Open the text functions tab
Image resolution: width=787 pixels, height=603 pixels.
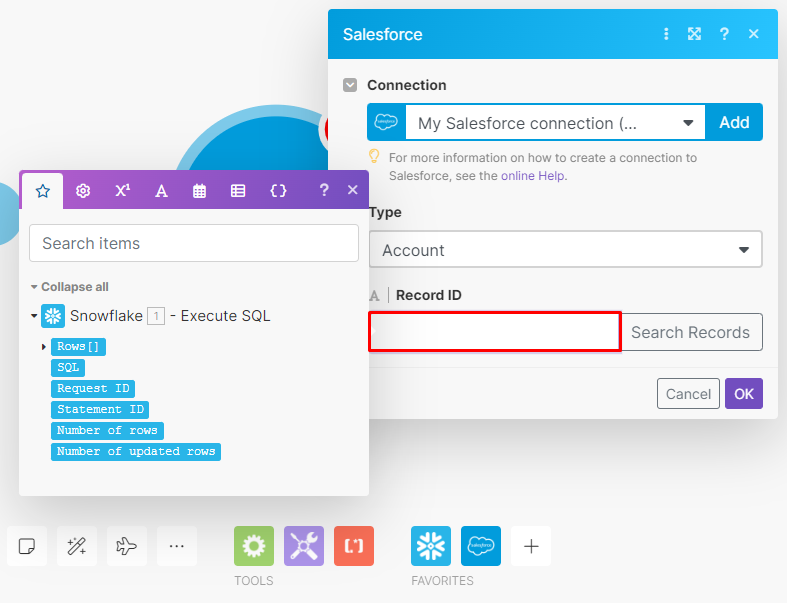[161, 191]
